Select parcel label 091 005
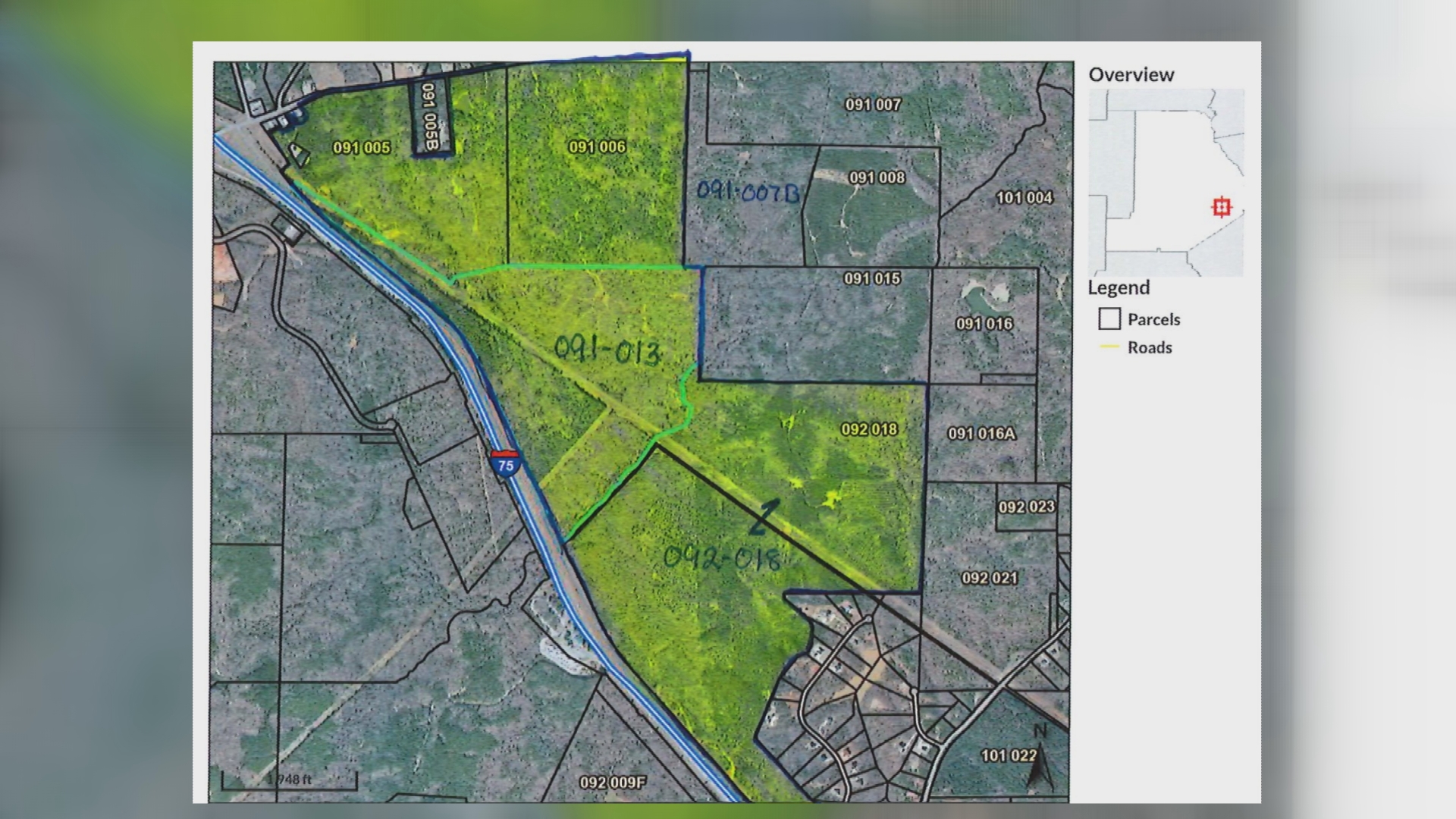1456x819 pixels. click(x=362, y=148)
